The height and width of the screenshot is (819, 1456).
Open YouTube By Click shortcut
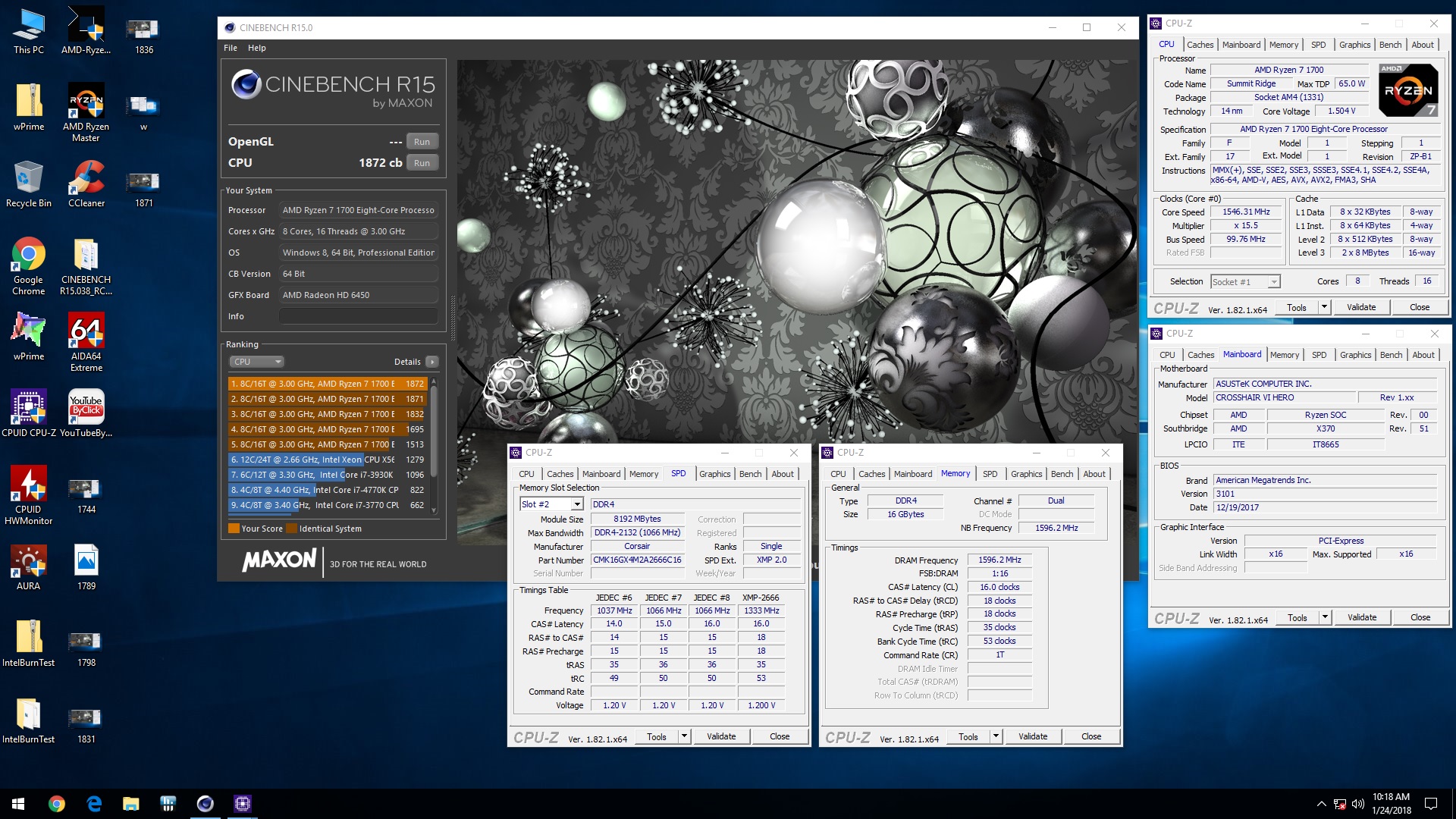(x=86, y=413)
